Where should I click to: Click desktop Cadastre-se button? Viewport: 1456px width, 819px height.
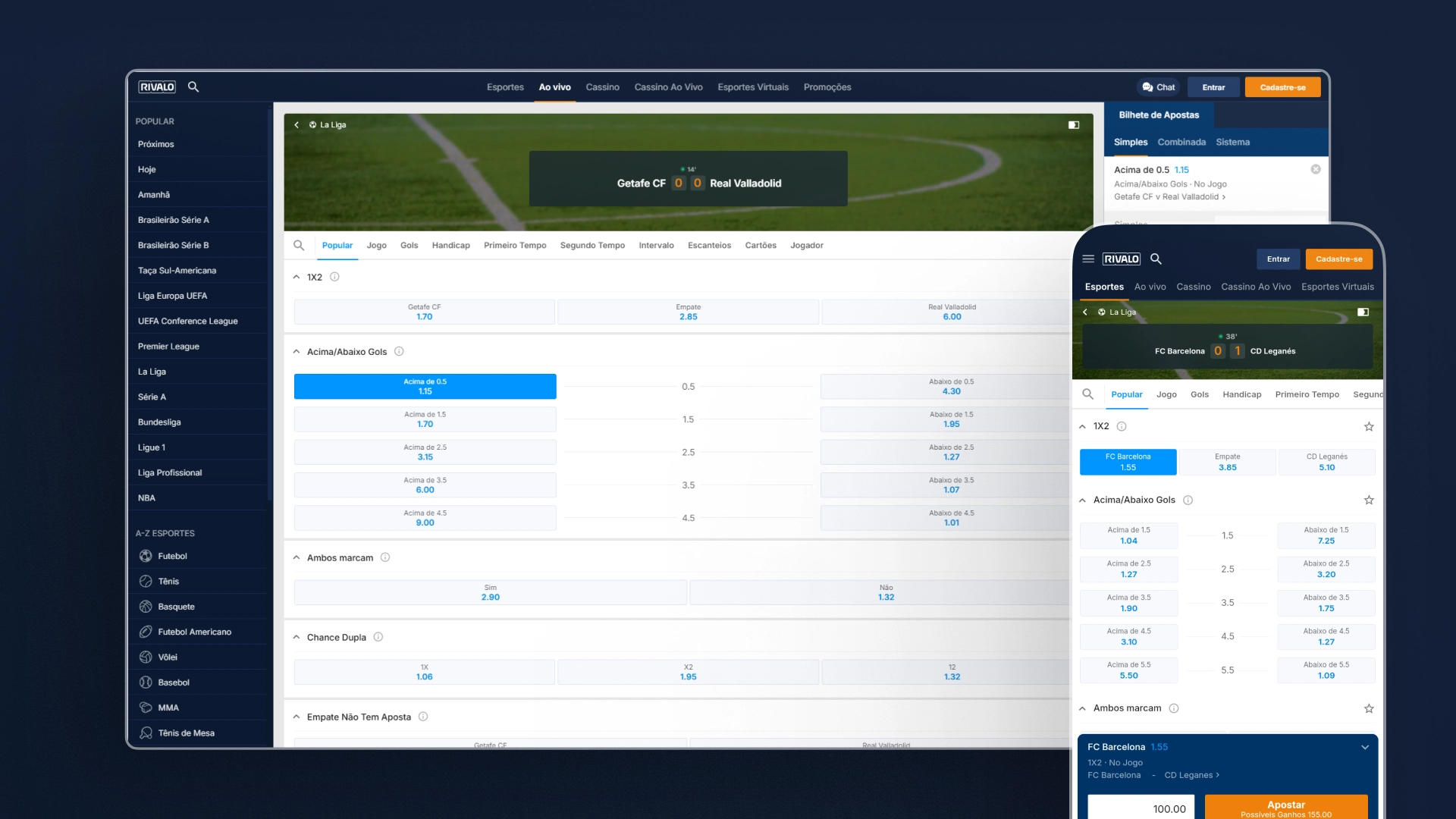point(1282,87)
